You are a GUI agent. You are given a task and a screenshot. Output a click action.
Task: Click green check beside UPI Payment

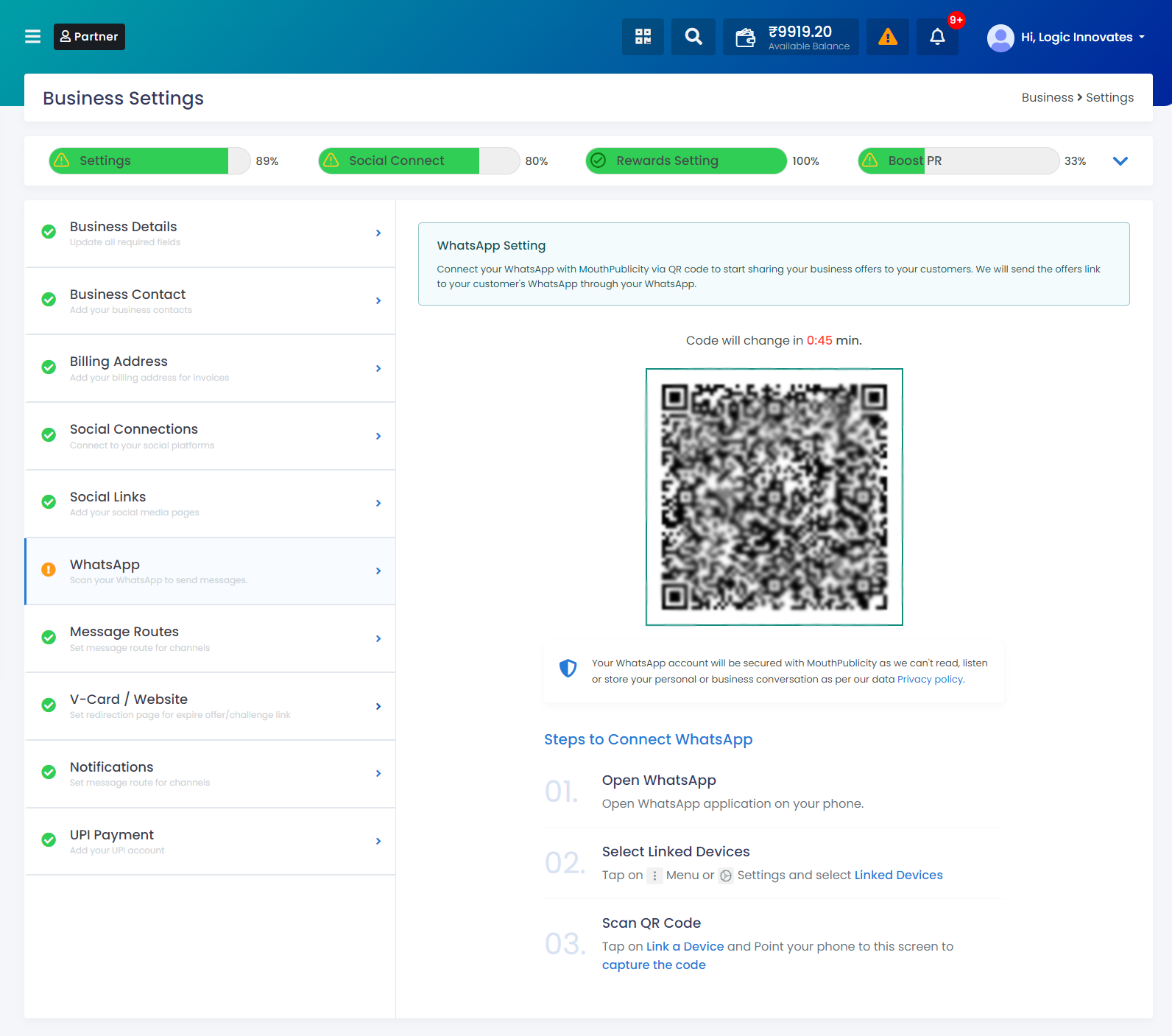click(49, 840)
